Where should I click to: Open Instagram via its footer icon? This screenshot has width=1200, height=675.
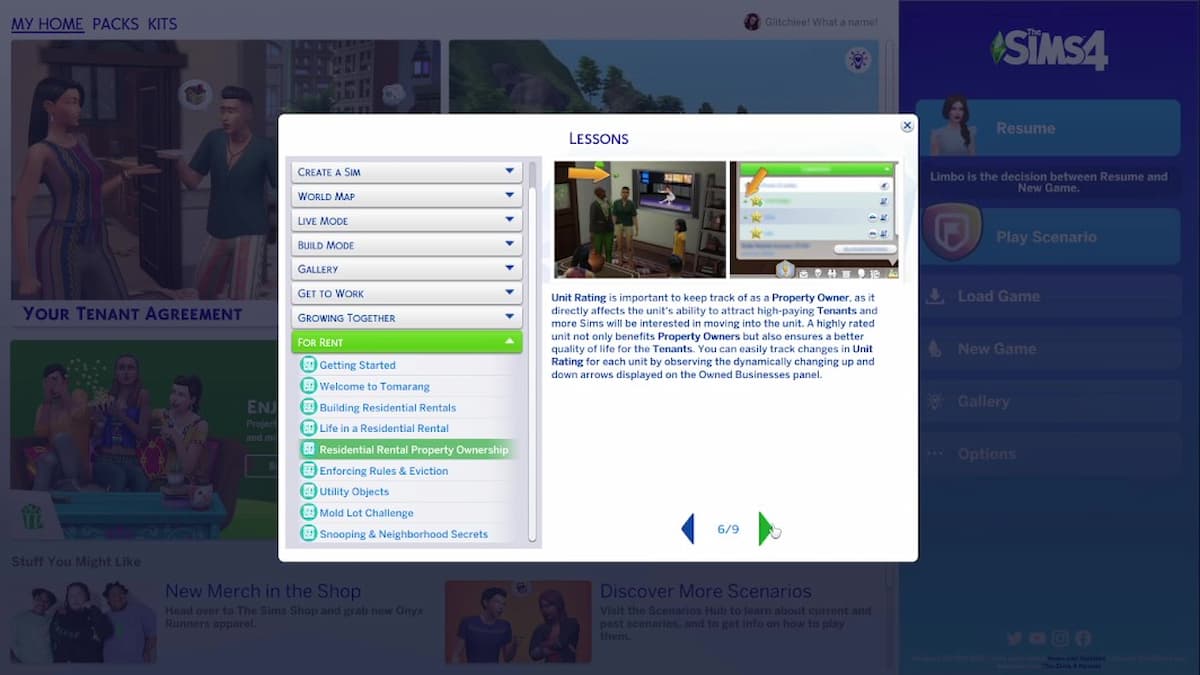click(1059, 638)
